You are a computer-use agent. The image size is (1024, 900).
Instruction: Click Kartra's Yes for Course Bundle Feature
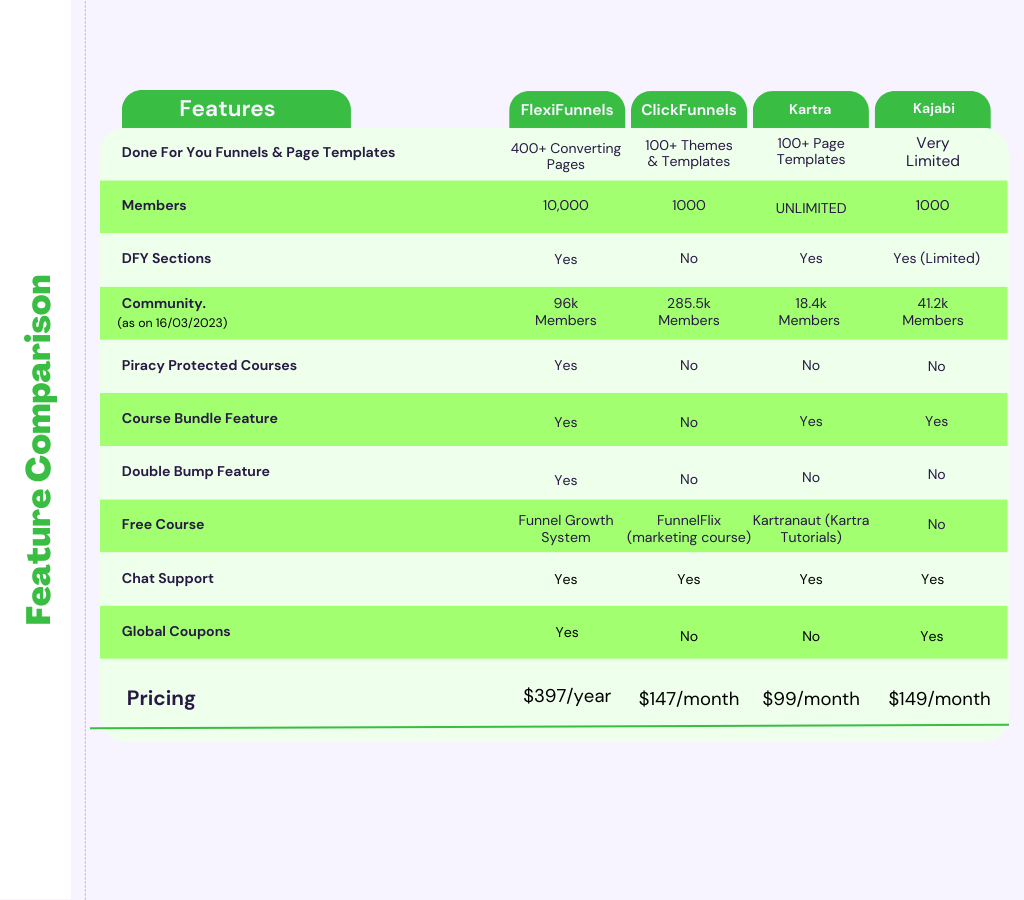811,421
